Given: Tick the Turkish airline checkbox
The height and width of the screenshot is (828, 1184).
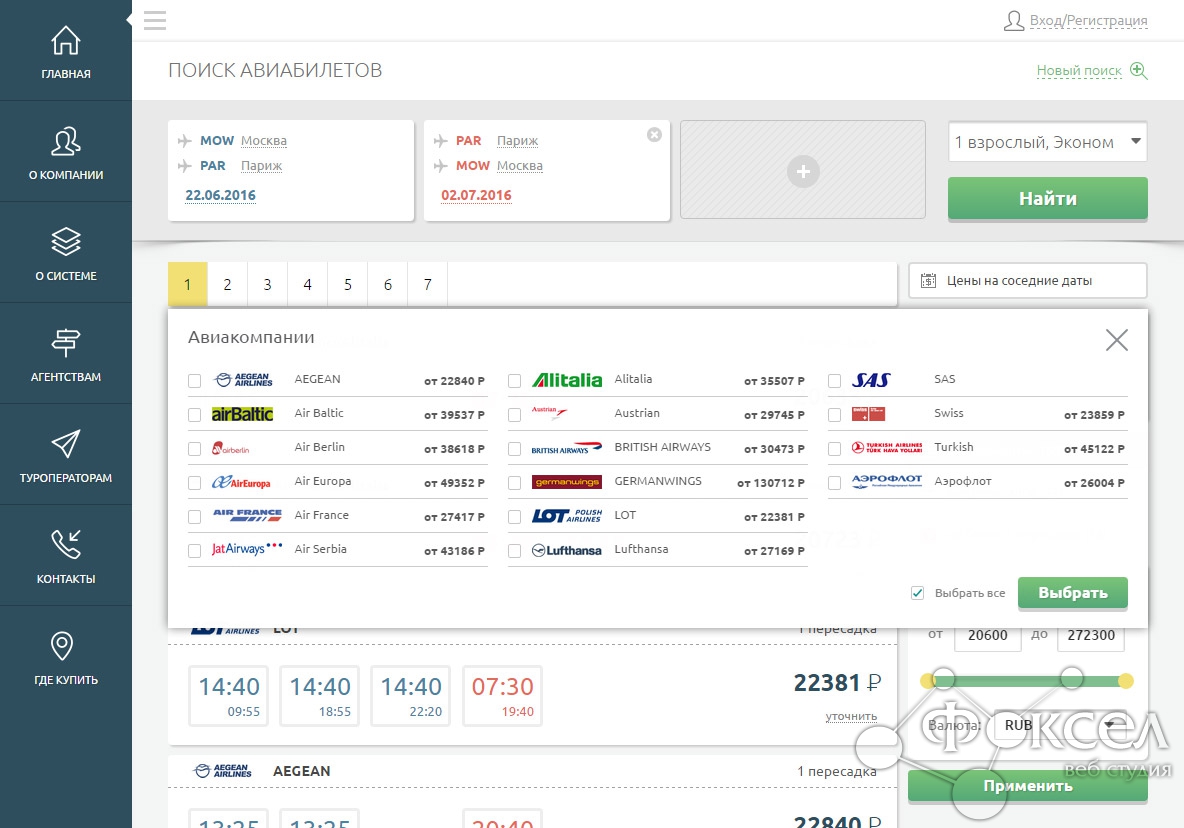Looking at the screenshot, I should [834, 448].
